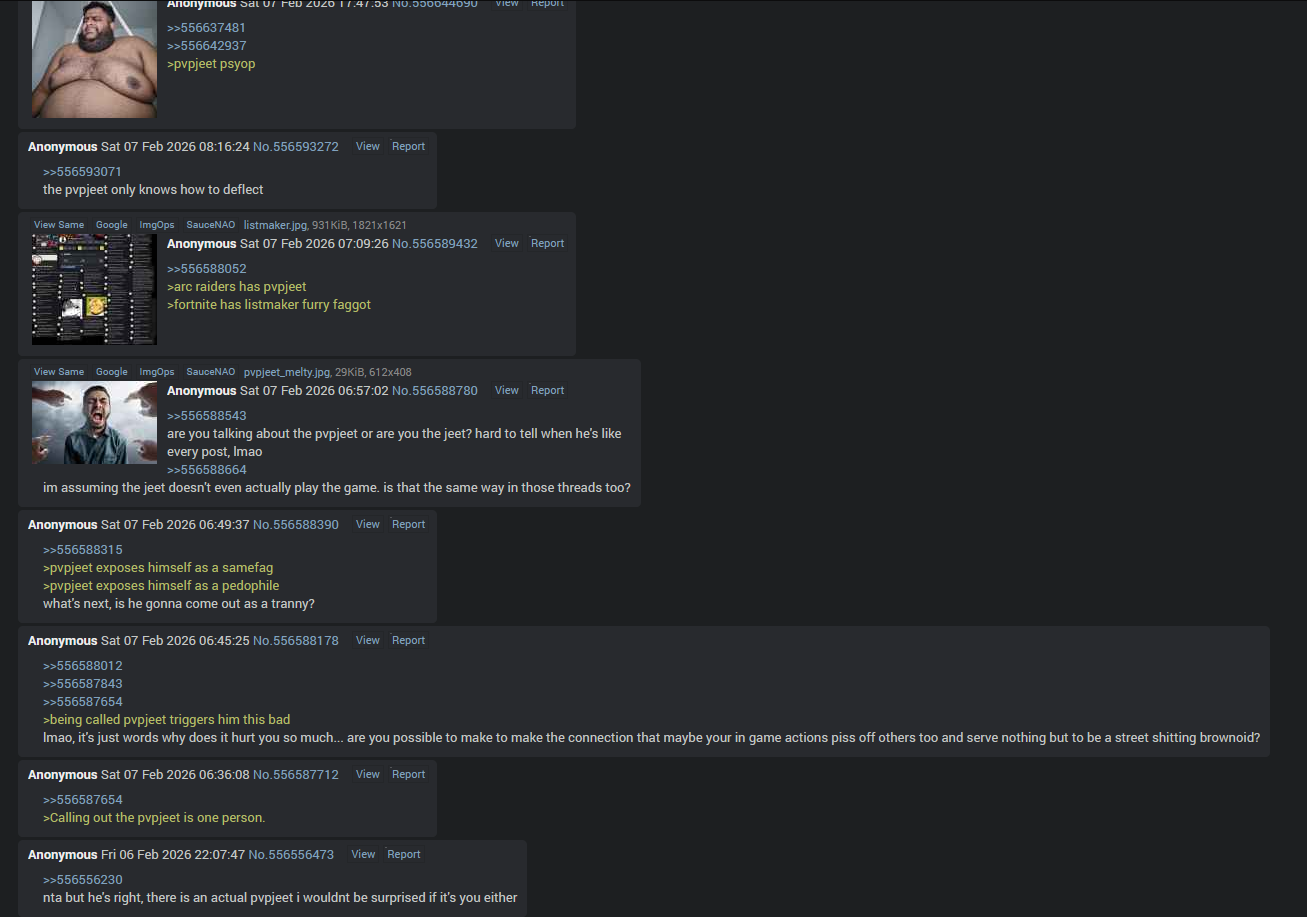Search listmaker.jpg on Google
This screenshot has width=1307, height=917.
[x=112, y=225]
